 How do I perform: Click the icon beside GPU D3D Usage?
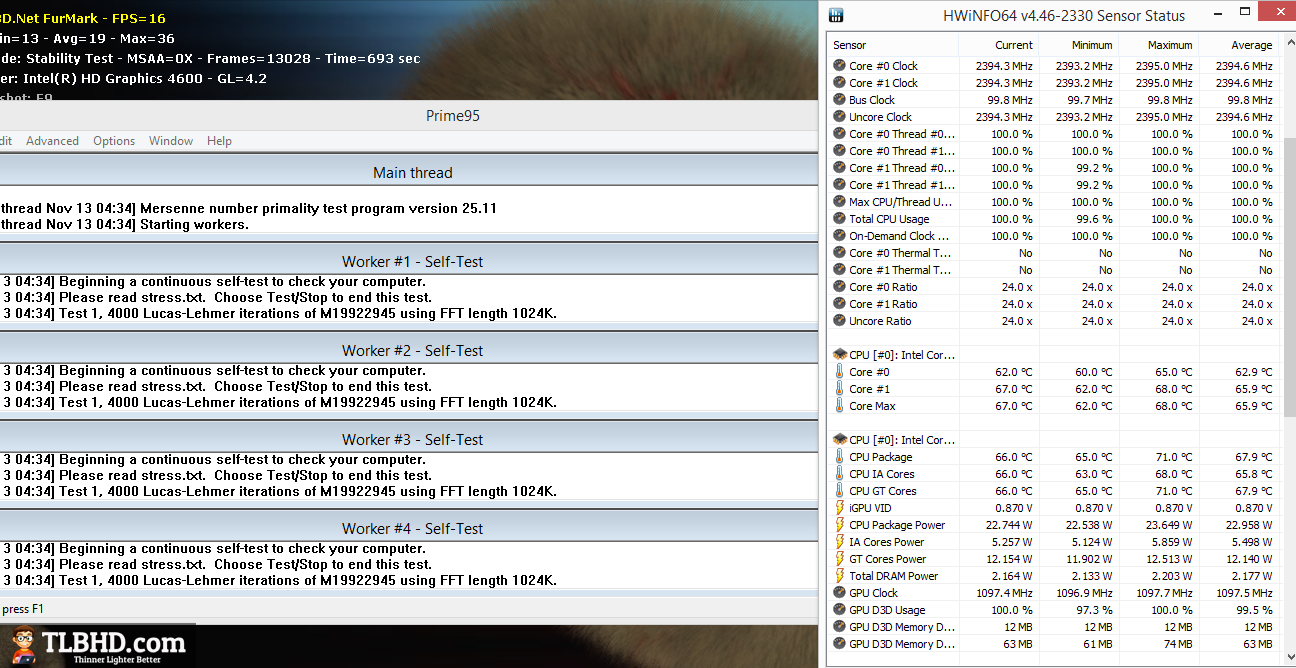click(839, 610)
